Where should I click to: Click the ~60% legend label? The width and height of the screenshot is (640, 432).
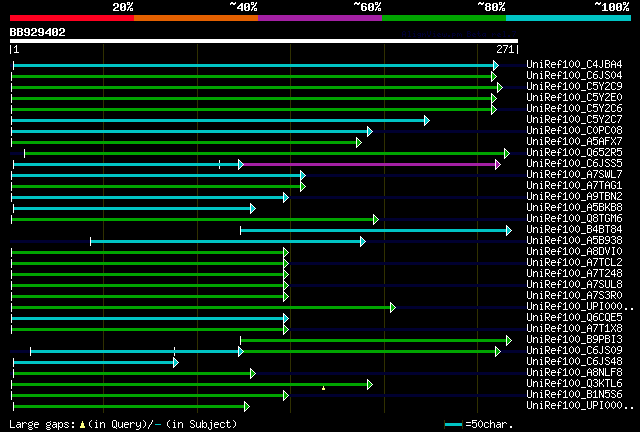point(367,7)
